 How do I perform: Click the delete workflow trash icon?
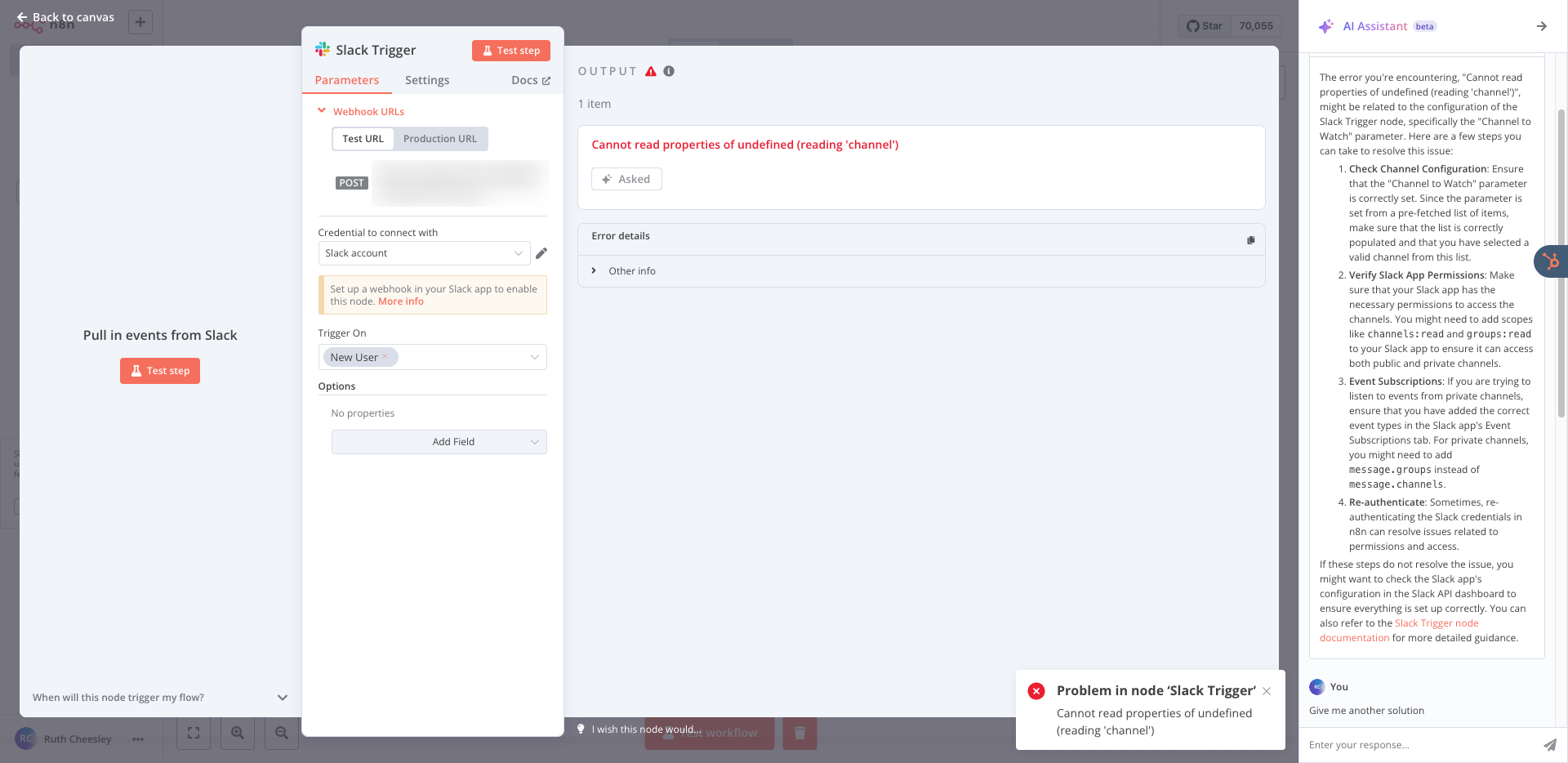click(800, 733)
